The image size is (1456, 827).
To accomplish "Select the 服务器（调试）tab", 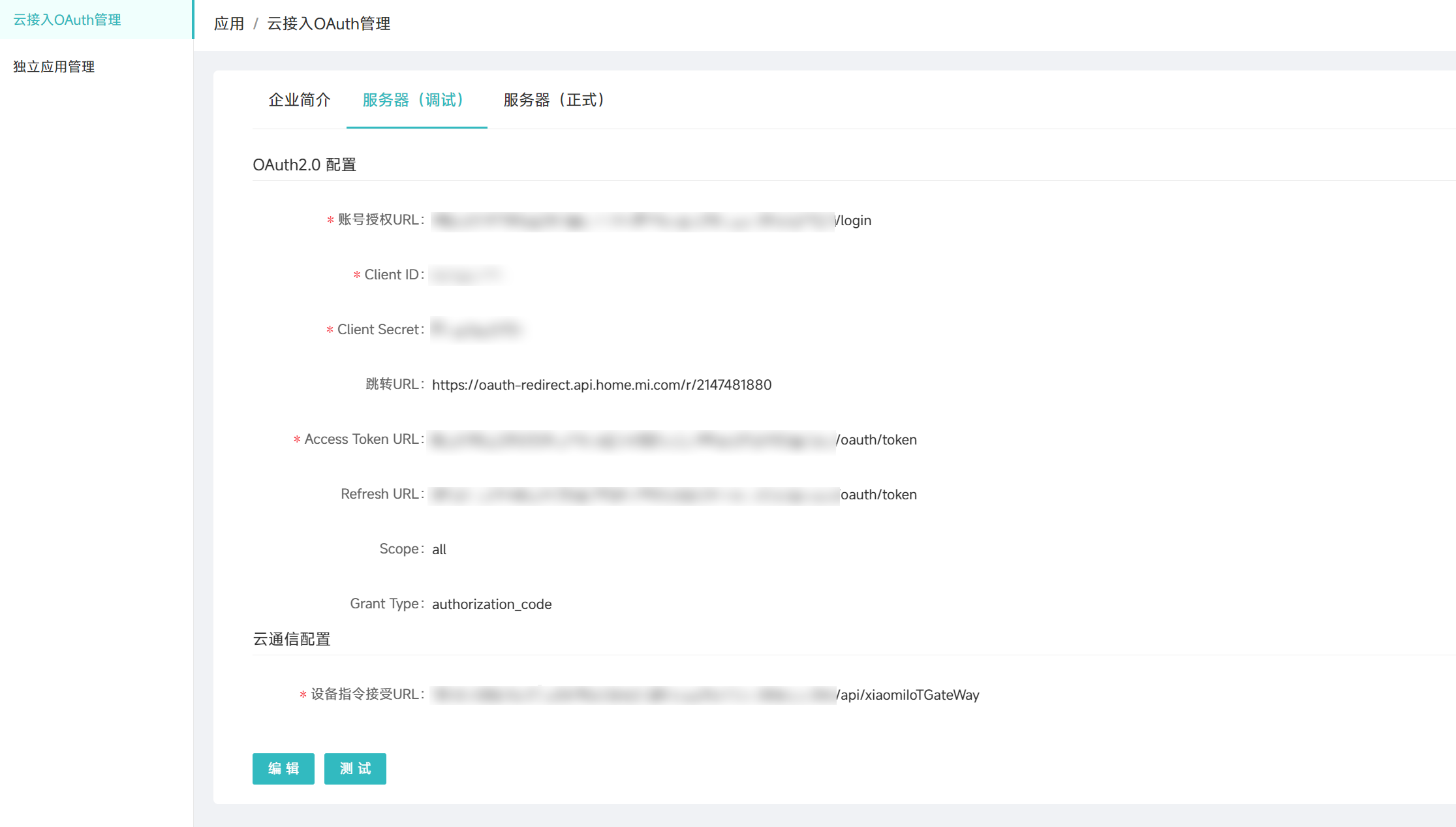I will click(x=416, y=100).
